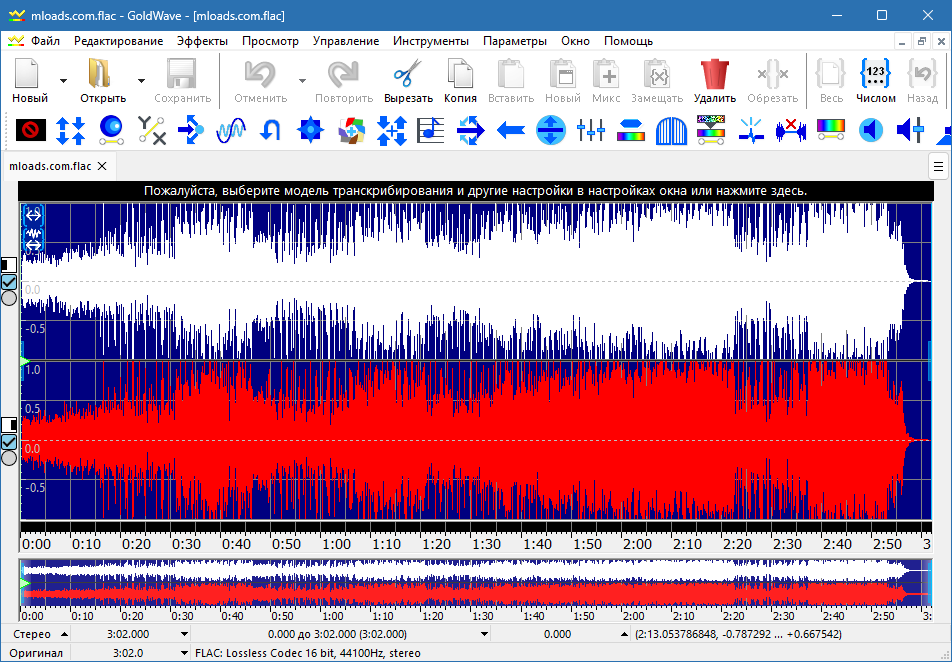Click the blue arched gate effect icon
The width and height of the screenshot is (952, 662).
click(671, 130)
